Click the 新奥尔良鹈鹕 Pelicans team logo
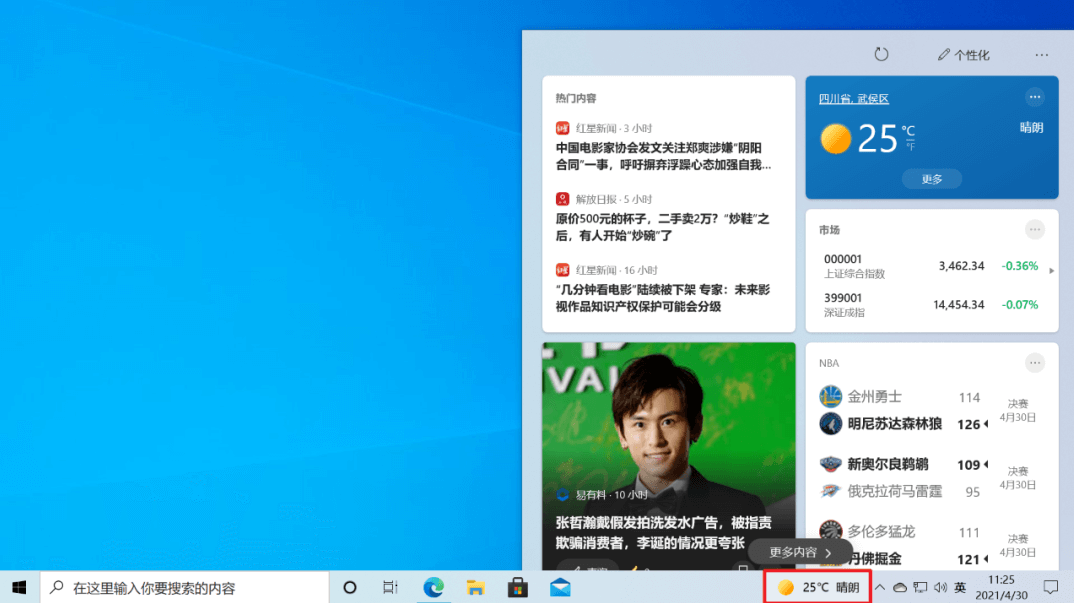The image size is (1074, 603). [831, 464]
